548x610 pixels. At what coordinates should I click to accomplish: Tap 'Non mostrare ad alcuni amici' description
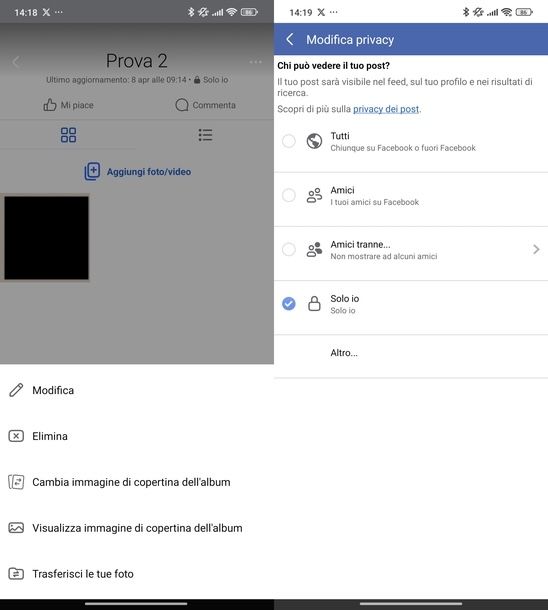point(384,256)
